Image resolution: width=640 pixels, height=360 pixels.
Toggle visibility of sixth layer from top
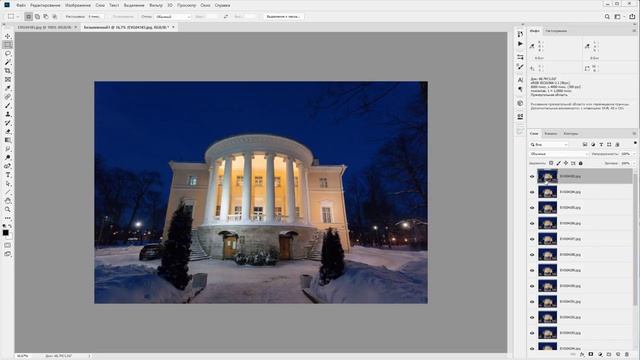532,255
